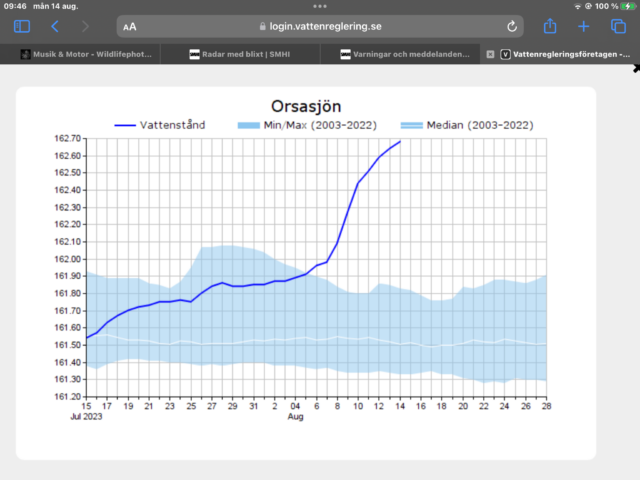This screenshot has height=480, width=640.
Task: Open the AA reader options menu
Action: (x=130, y=27)
